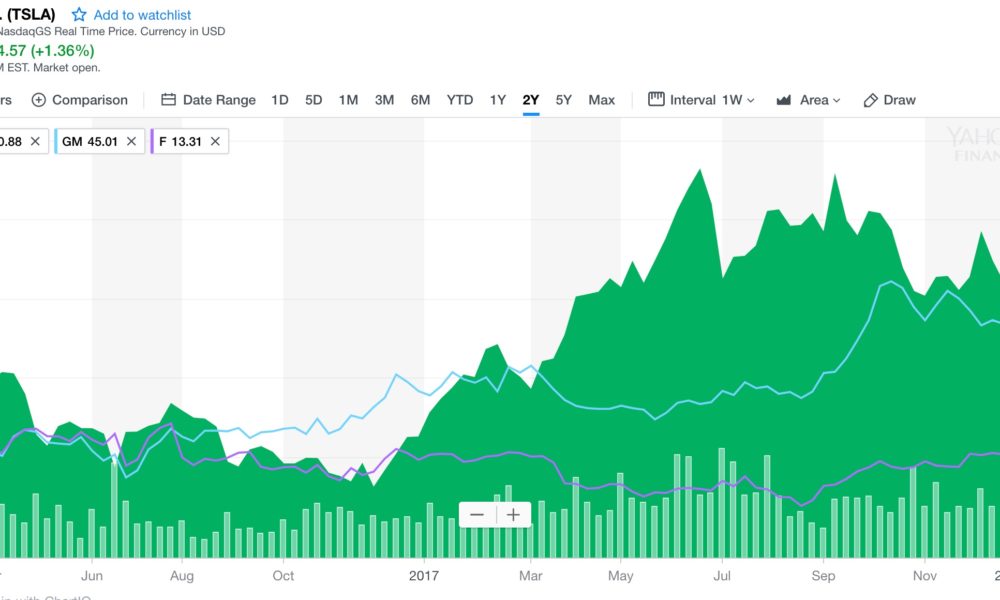Image resolution: width=1000 pixels, height=600 pixels.
Task: Select the 3M range
Action: [x=385, y=100]
